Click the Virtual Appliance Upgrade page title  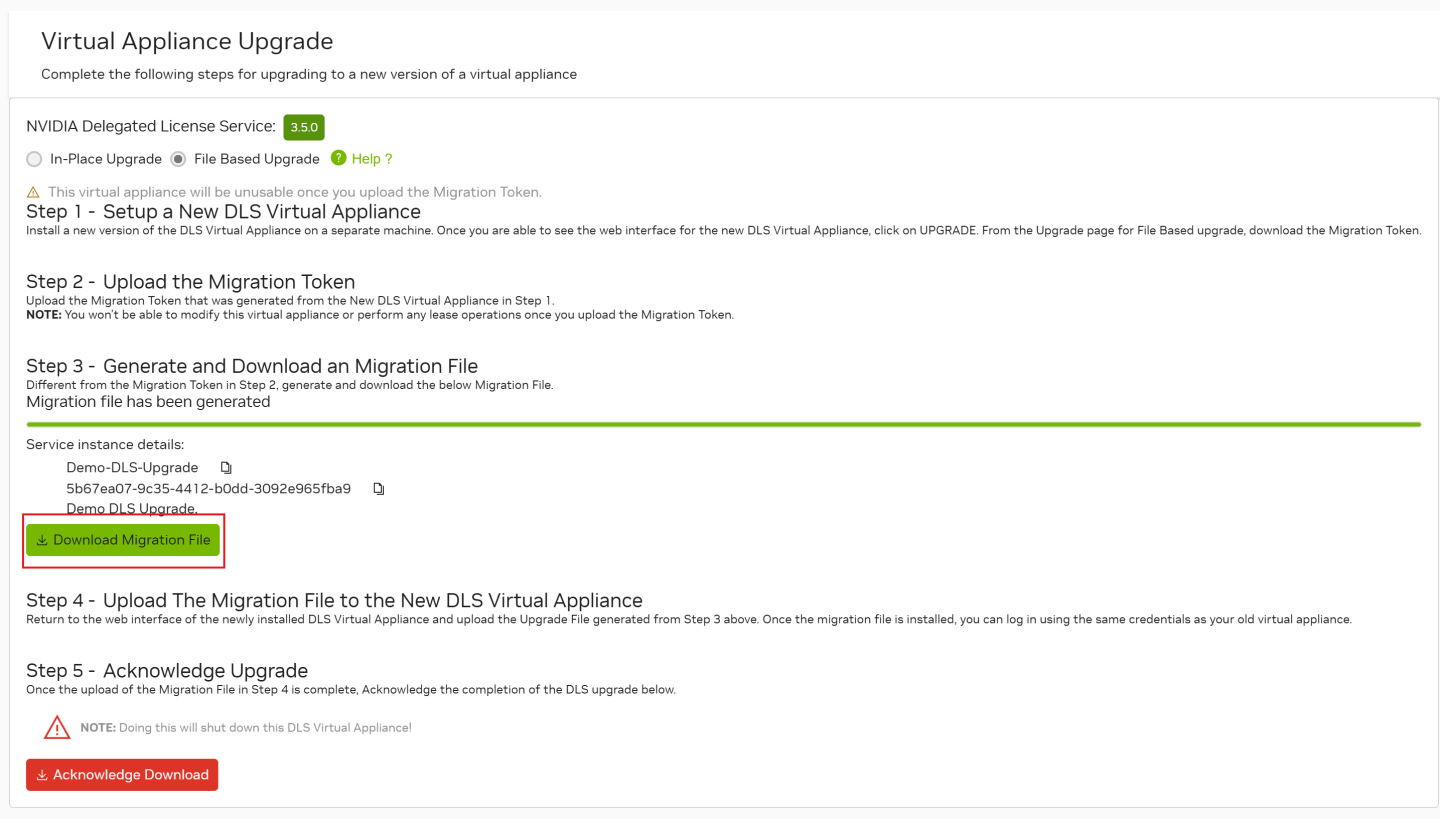pos(187,41)
